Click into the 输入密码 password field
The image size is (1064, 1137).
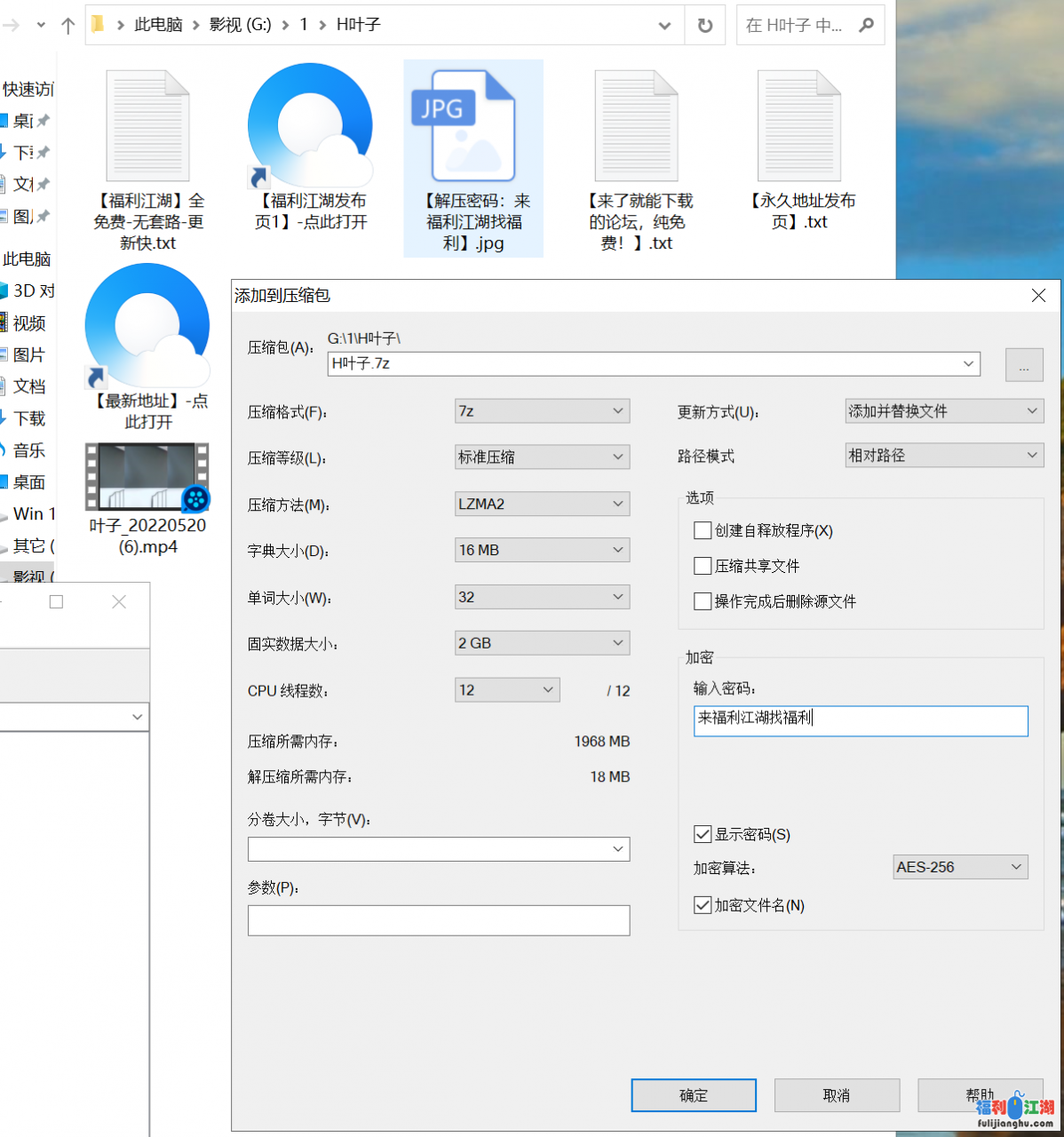[860, 720]
